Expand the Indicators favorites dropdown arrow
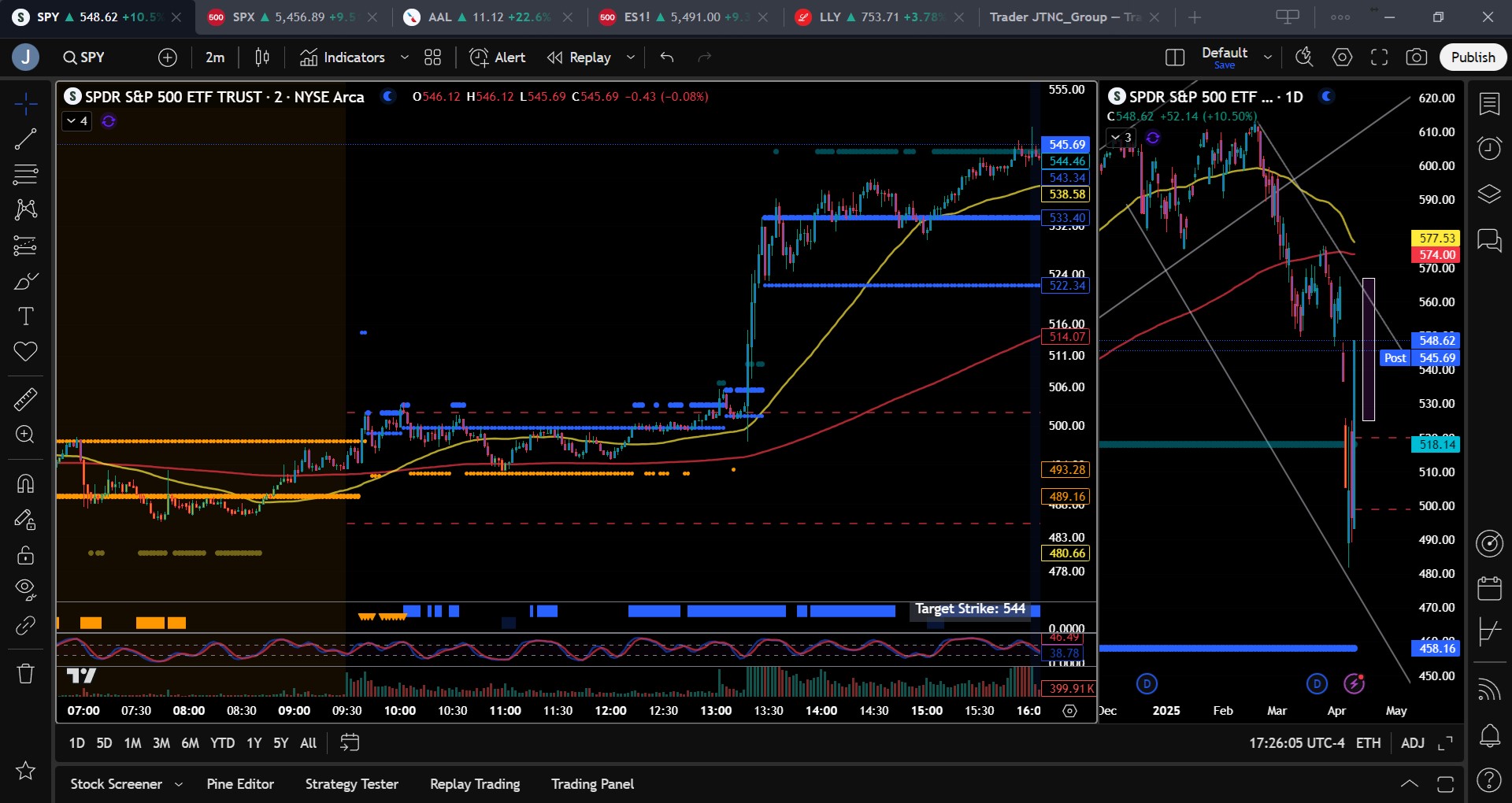The width and height of the screenshot is (1512, 803). click(x=405, y=57)
